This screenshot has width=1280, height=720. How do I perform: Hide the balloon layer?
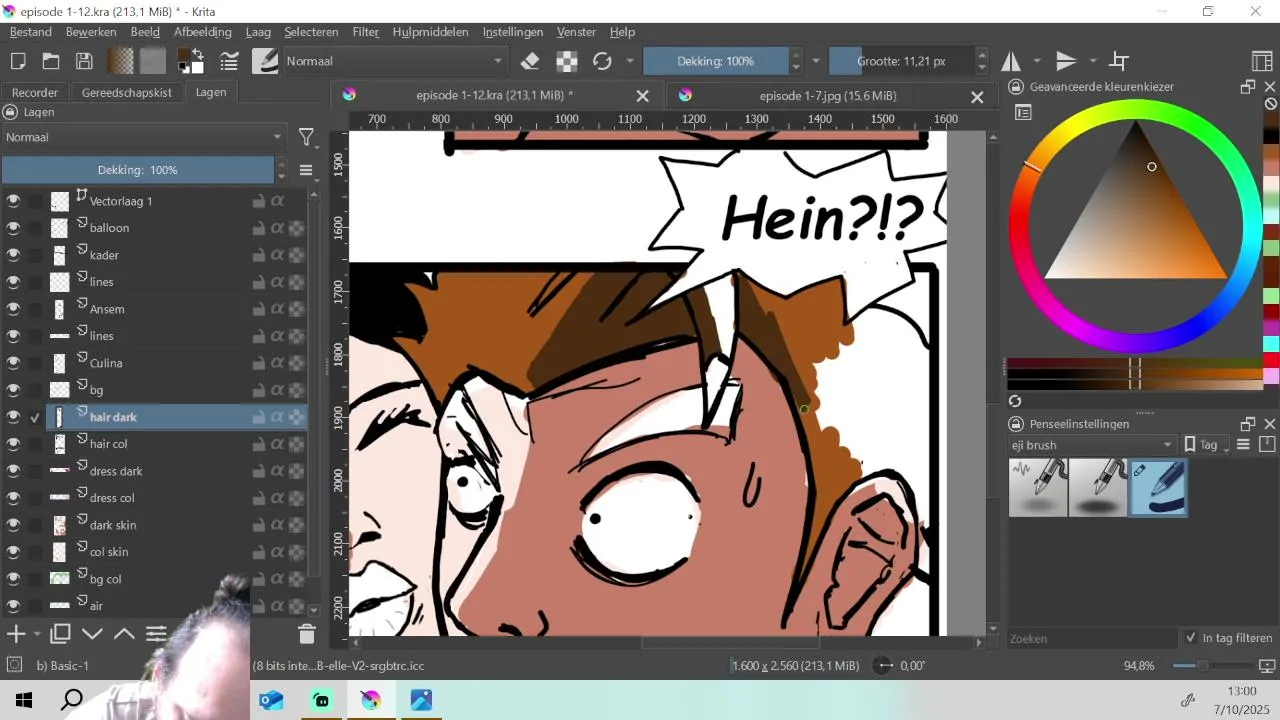(13, 228)
